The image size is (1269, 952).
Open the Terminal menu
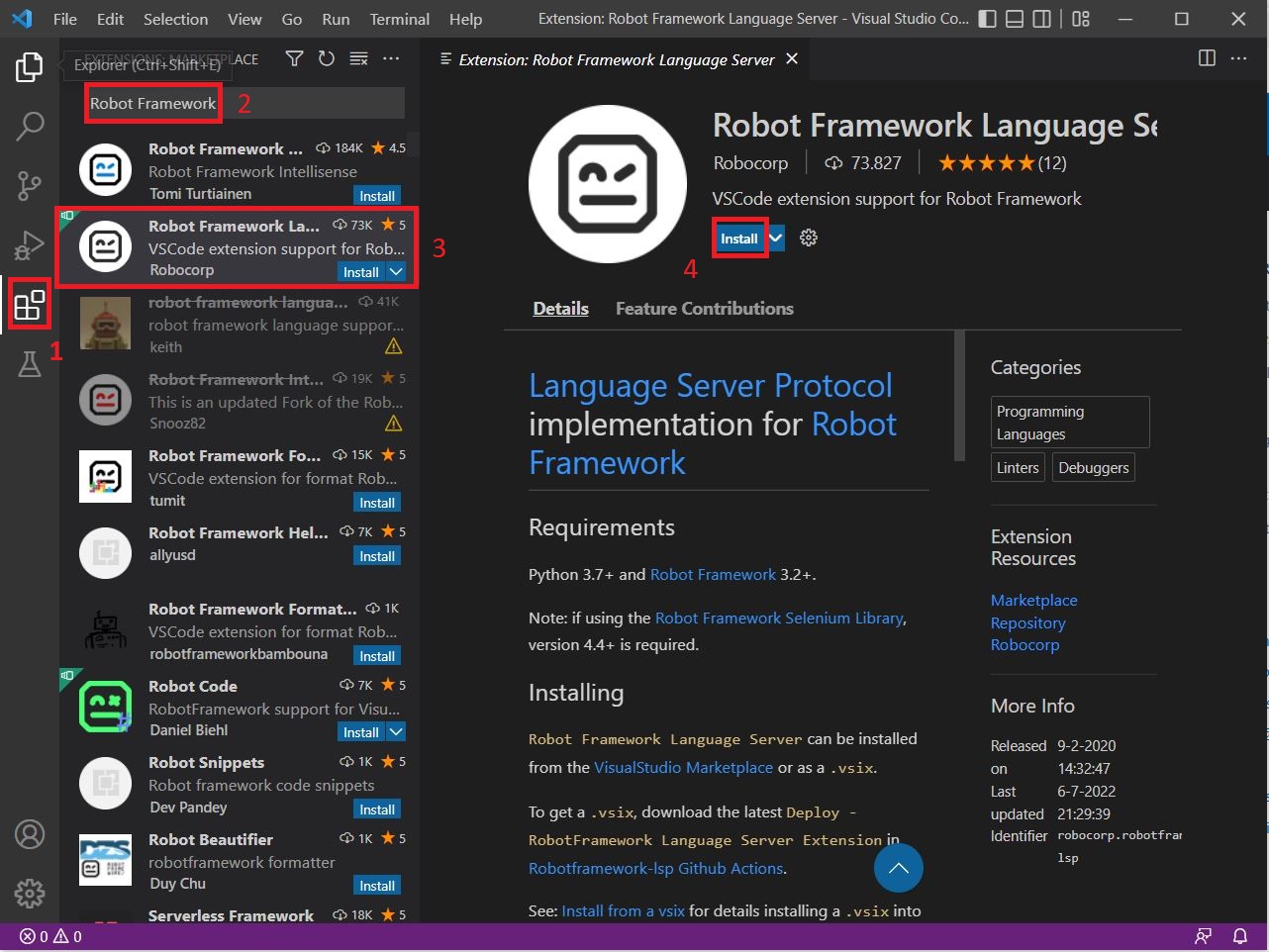point(400,19)
